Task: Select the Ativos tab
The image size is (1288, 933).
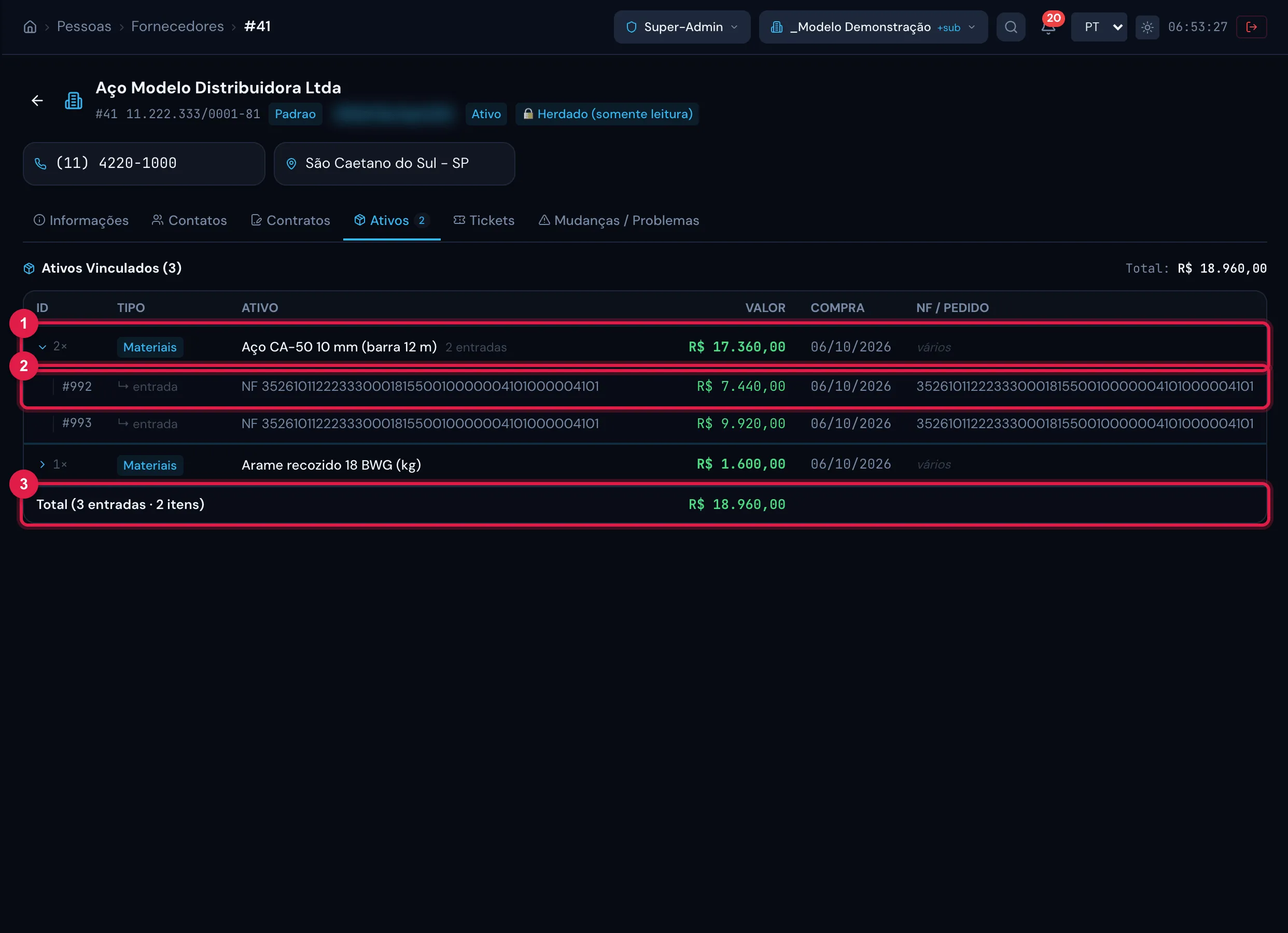Action: 392,220
